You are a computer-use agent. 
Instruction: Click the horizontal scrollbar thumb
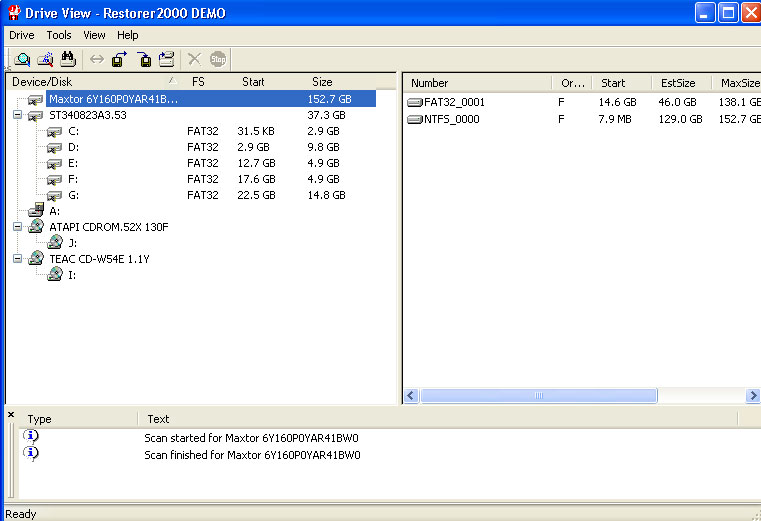click(539, 396)
